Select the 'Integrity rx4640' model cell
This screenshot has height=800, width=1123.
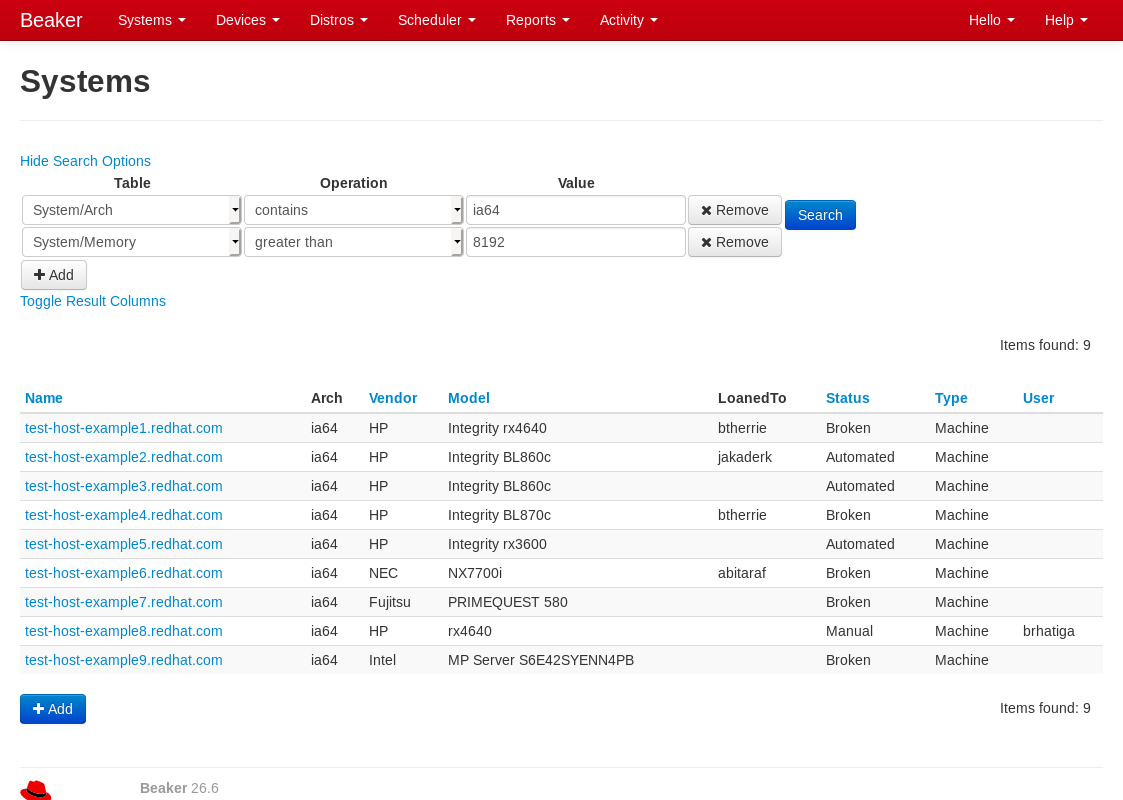(497, 428)
